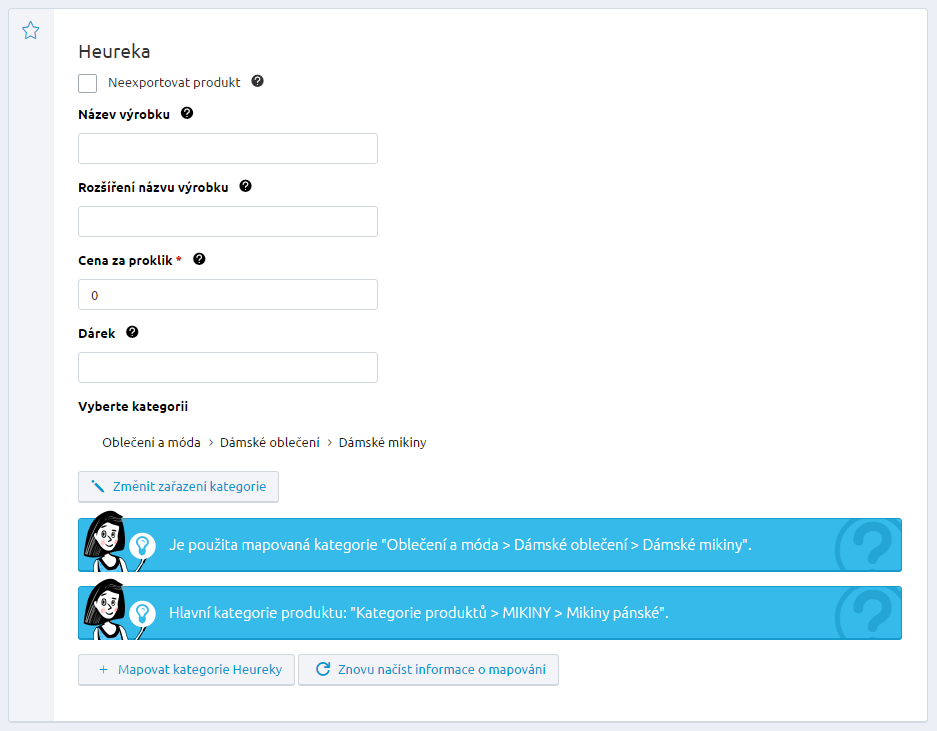Click Znovu načíst informace o mapování
The image size is (937, 731).
pos(428,669)
